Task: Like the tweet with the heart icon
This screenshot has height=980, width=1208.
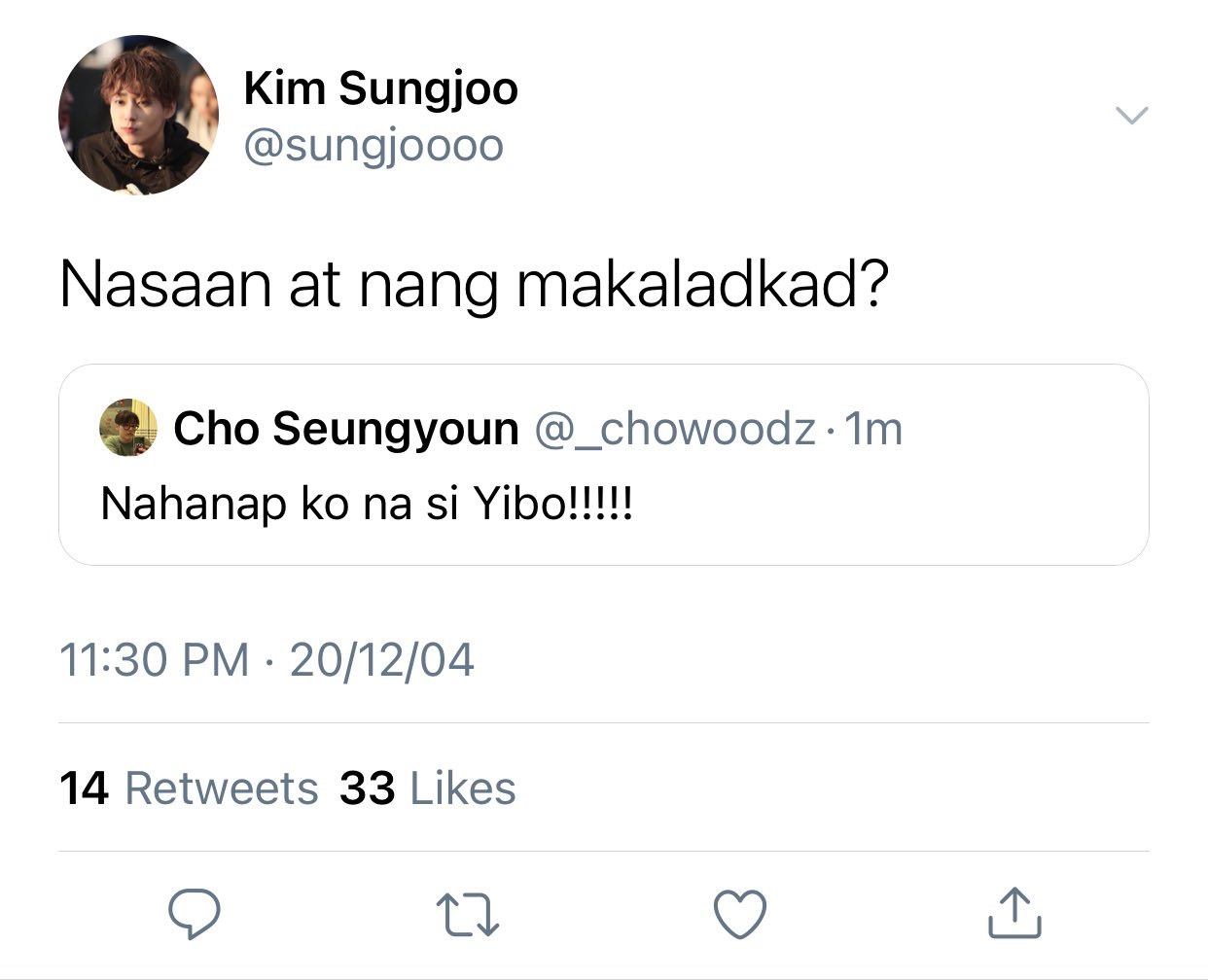Action: (x=740, y=914)
